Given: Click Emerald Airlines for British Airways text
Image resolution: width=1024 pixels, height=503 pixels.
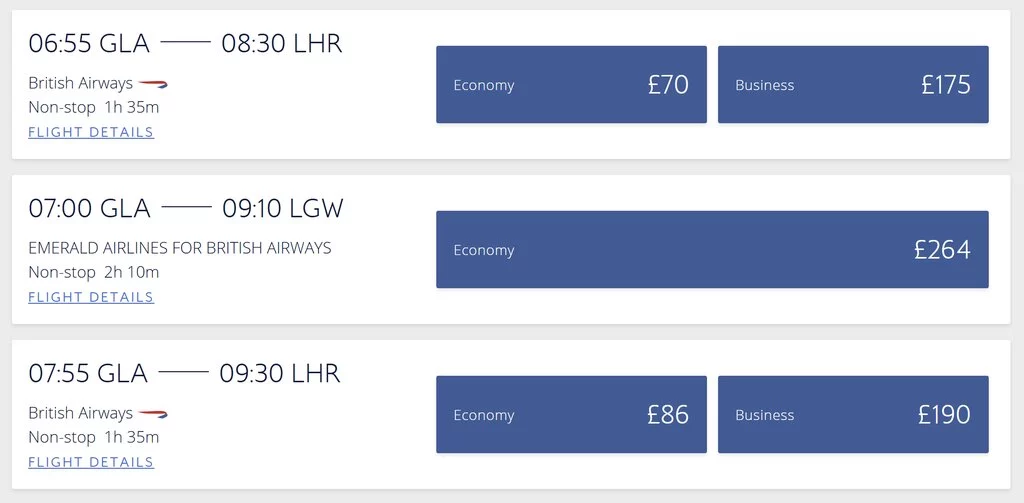Looking at the screenshot, I should [x=180, y=248].
